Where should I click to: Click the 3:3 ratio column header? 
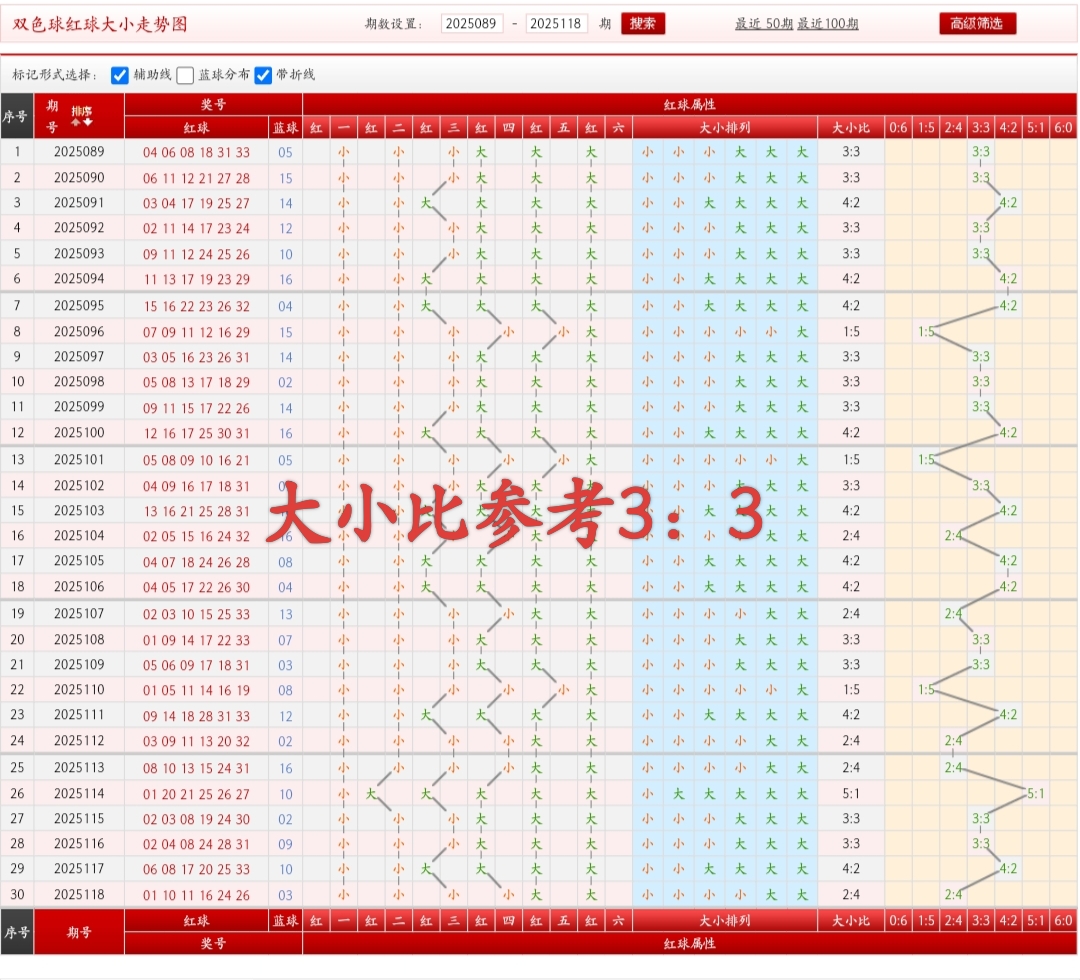(981, 127)
